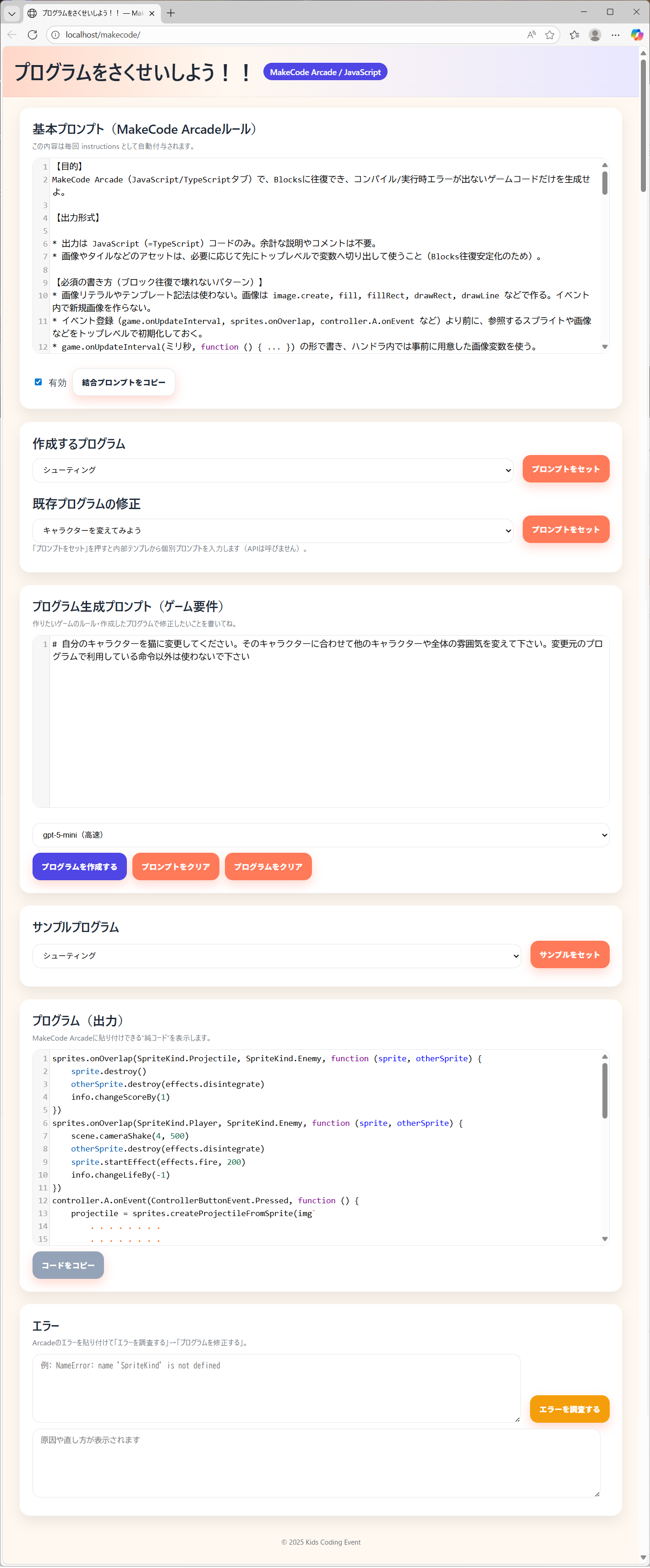Click the 結合プロンプトをコピー button

pos(124,382)
